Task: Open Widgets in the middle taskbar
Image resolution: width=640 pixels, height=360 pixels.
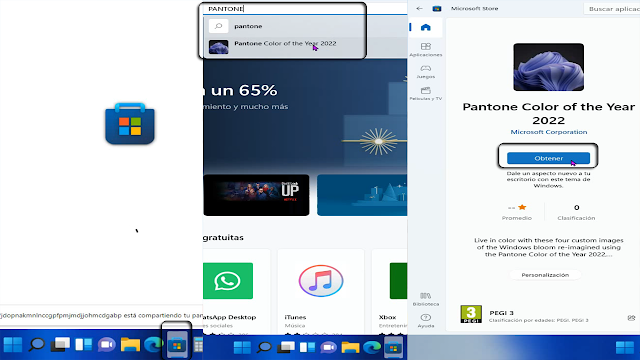Action: [x=307, y=347]
